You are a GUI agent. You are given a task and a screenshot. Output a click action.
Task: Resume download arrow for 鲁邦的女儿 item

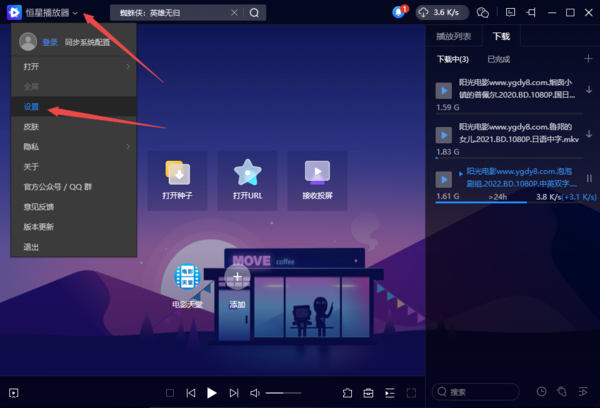[589, 134]
